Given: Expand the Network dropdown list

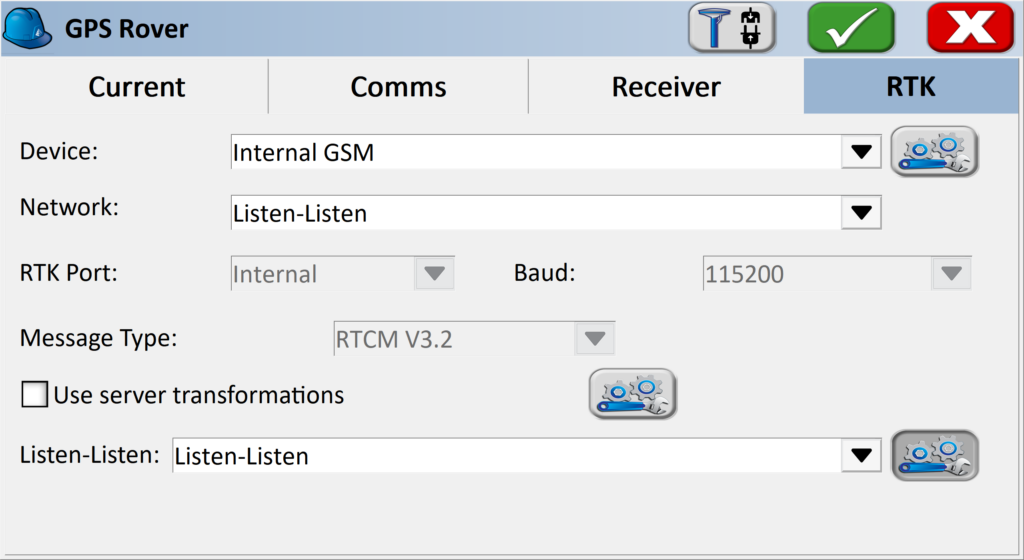Looking at the screenshot, I should pos(860,212).
